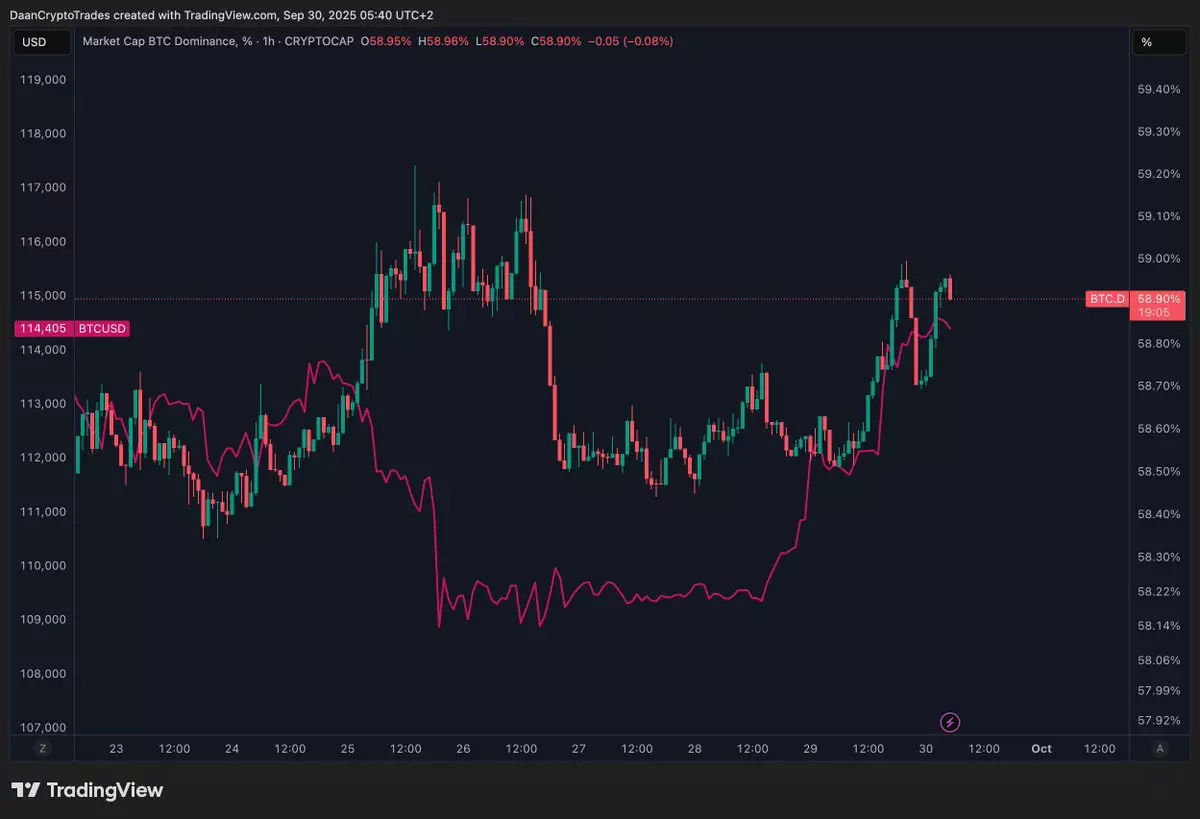
Task: Click the TradingView logo
Action: [87, 790]
